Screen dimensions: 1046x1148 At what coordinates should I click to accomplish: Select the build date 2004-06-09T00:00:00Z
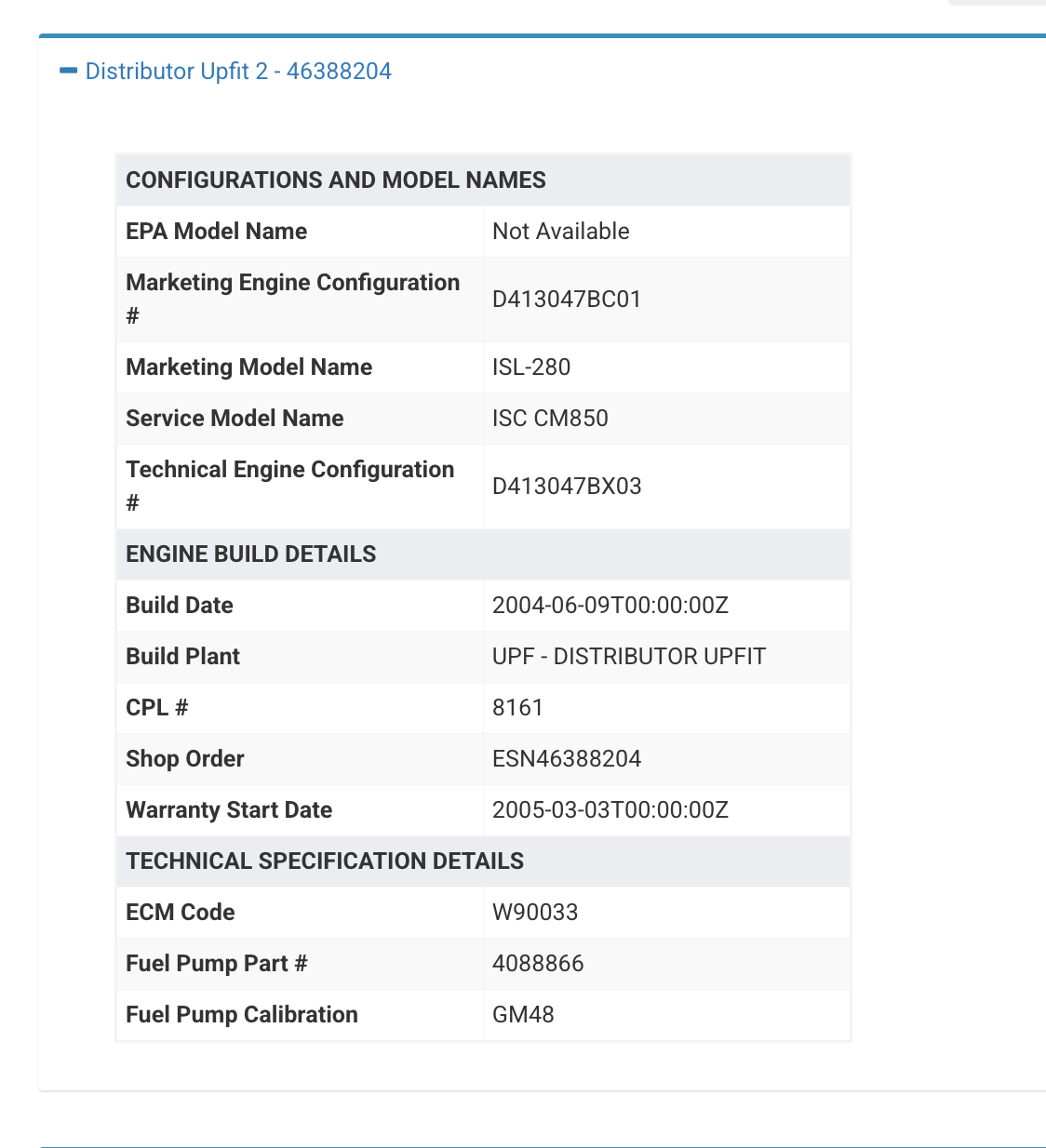610,606
